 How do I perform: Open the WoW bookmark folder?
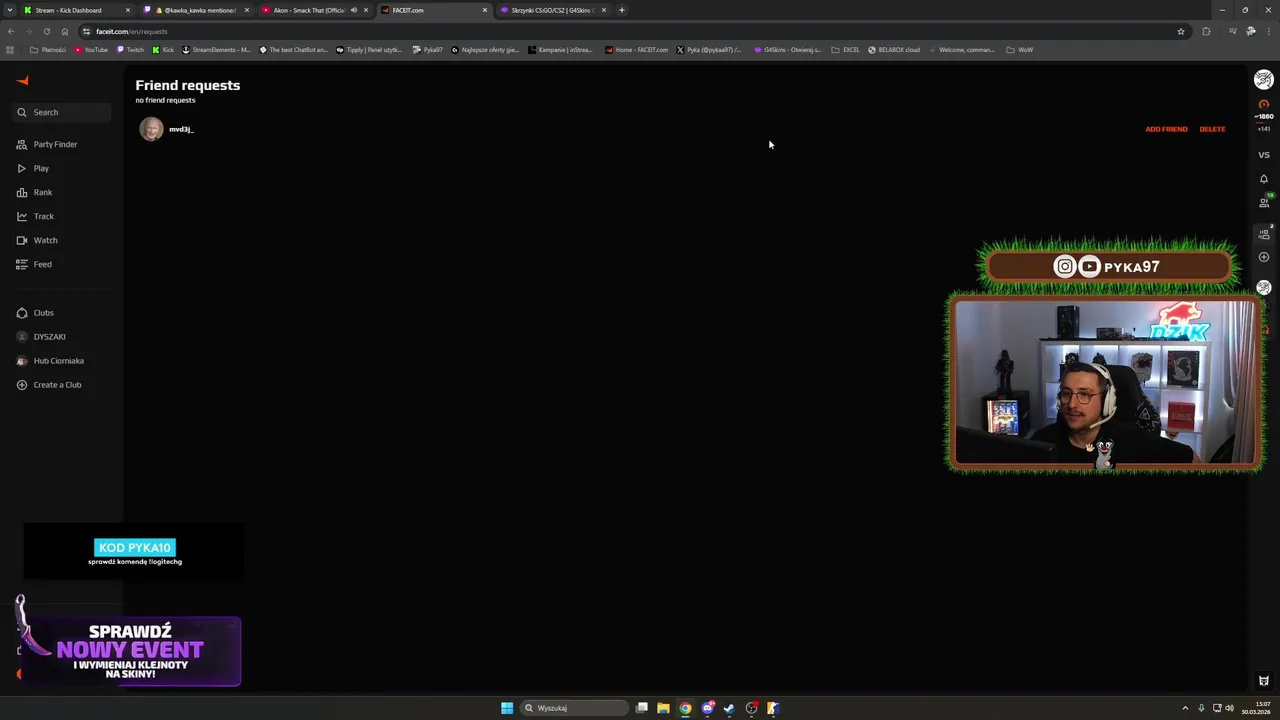pyautogui.click(x=1020, y=50)
